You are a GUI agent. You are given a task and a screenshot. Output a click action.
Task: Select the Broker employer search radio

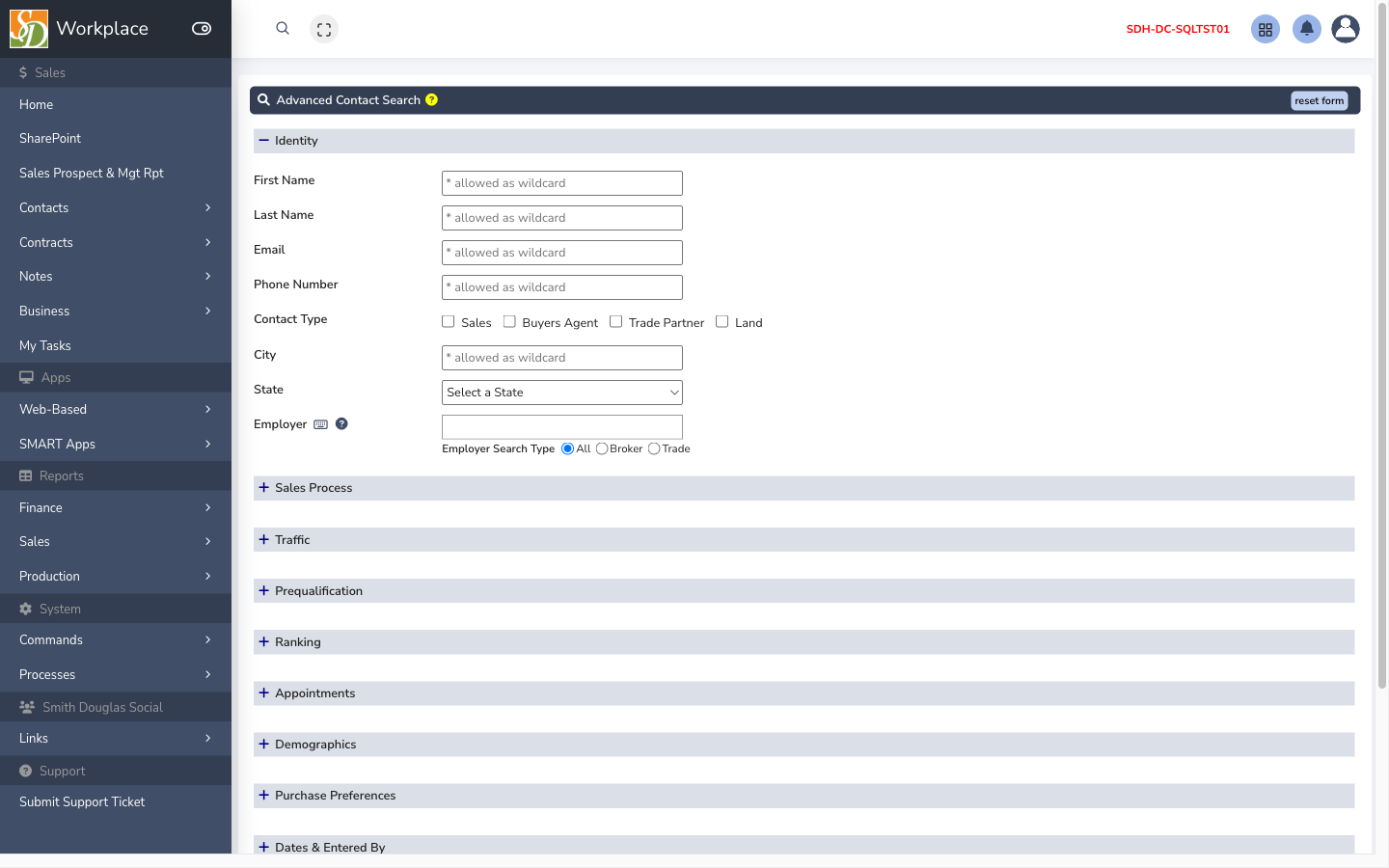602,449
